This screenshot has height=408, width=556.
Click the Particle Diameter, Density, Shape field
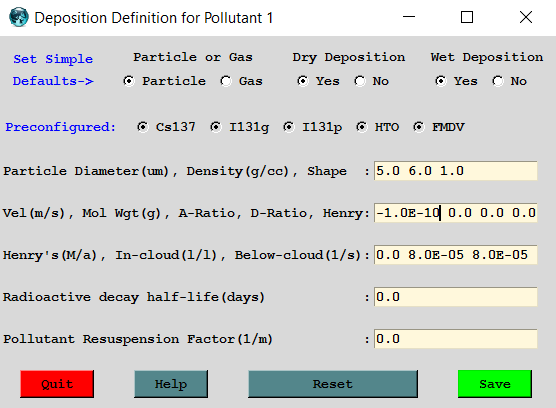[456, 171]
